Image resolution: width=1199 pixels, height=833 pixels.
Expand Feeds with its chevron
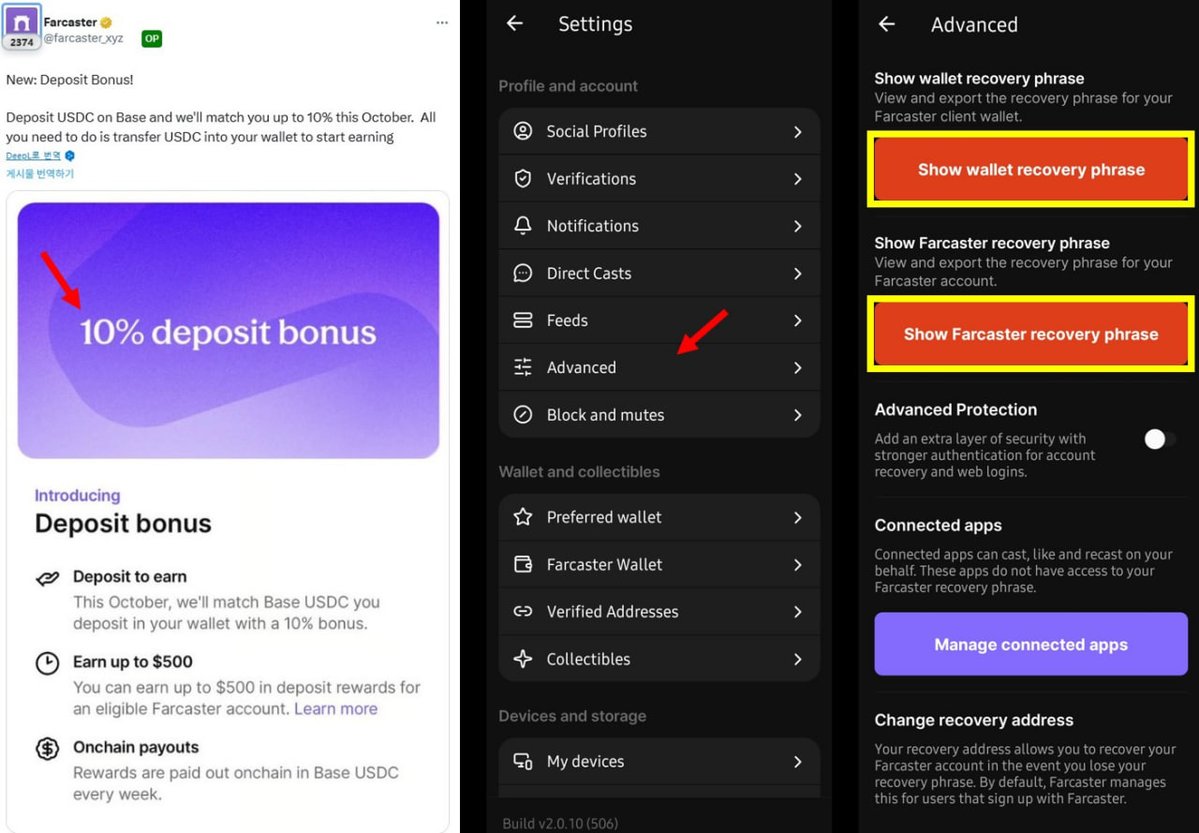[798, 321]
